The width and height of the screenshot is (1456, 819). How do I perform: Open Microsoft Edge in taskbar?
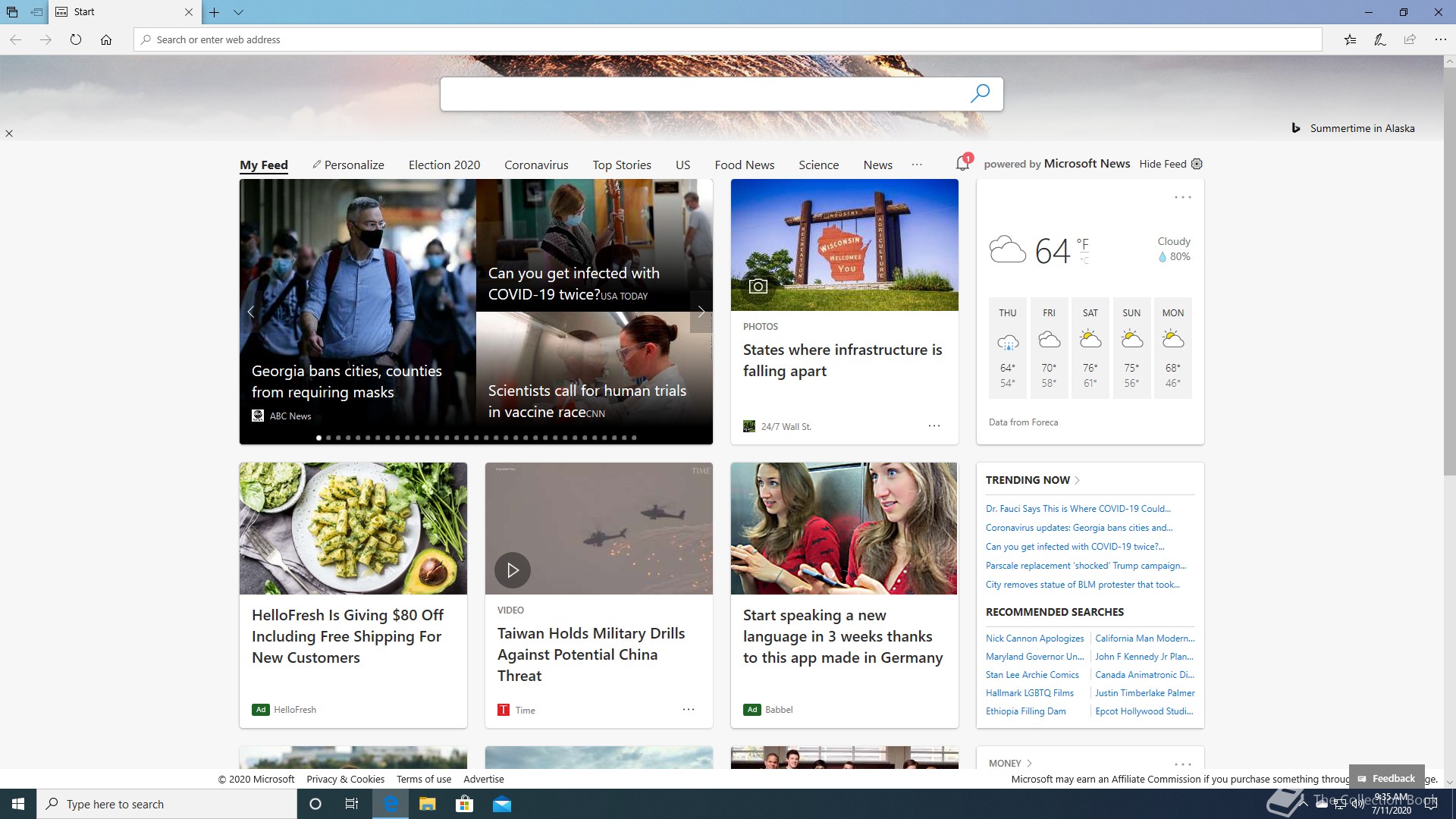(391, 804)
